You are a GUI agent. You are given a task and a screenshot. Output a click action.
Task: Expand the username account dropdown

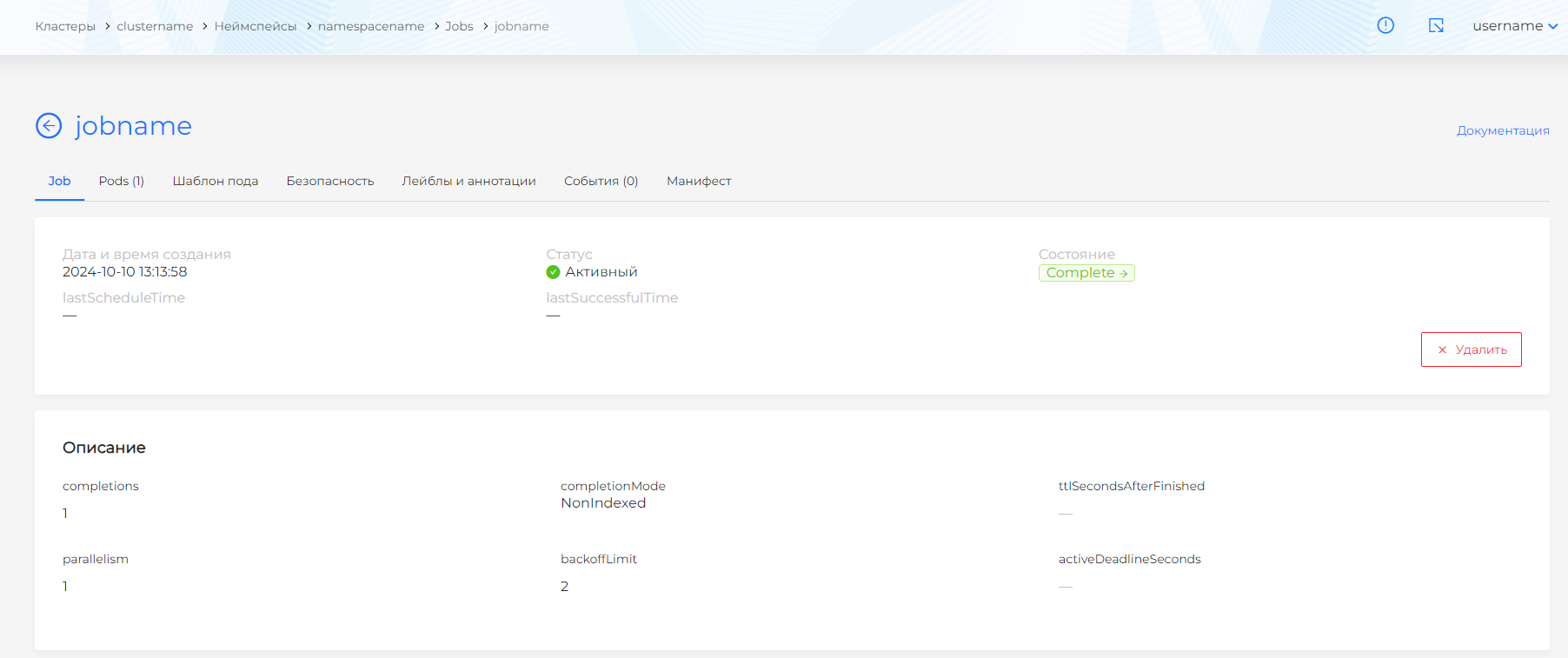point(1514,26)
